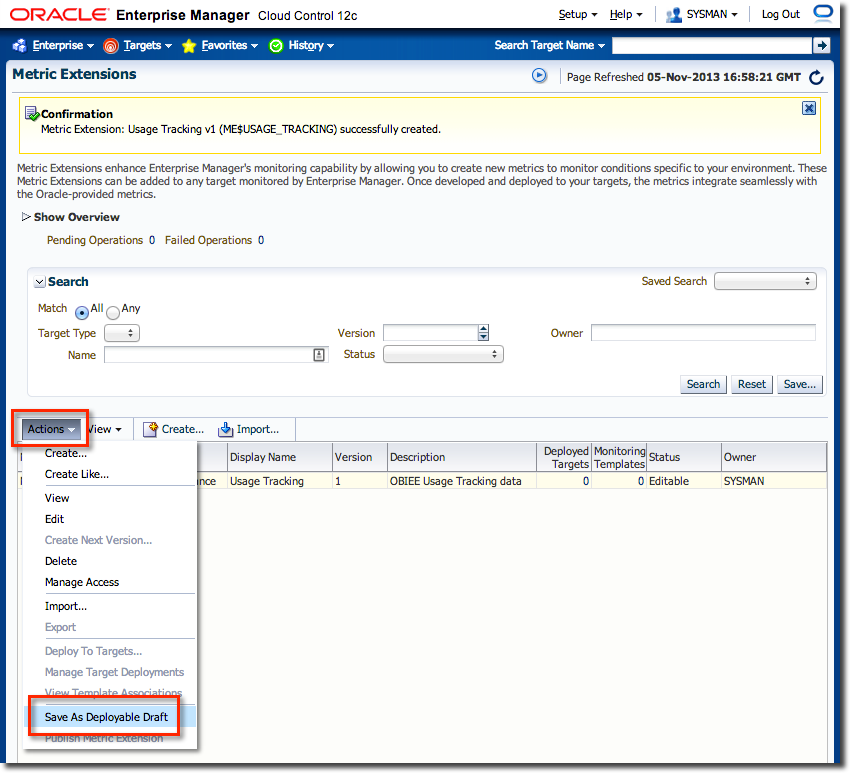Select Manage Access from Actions menu

pos(82,582)
